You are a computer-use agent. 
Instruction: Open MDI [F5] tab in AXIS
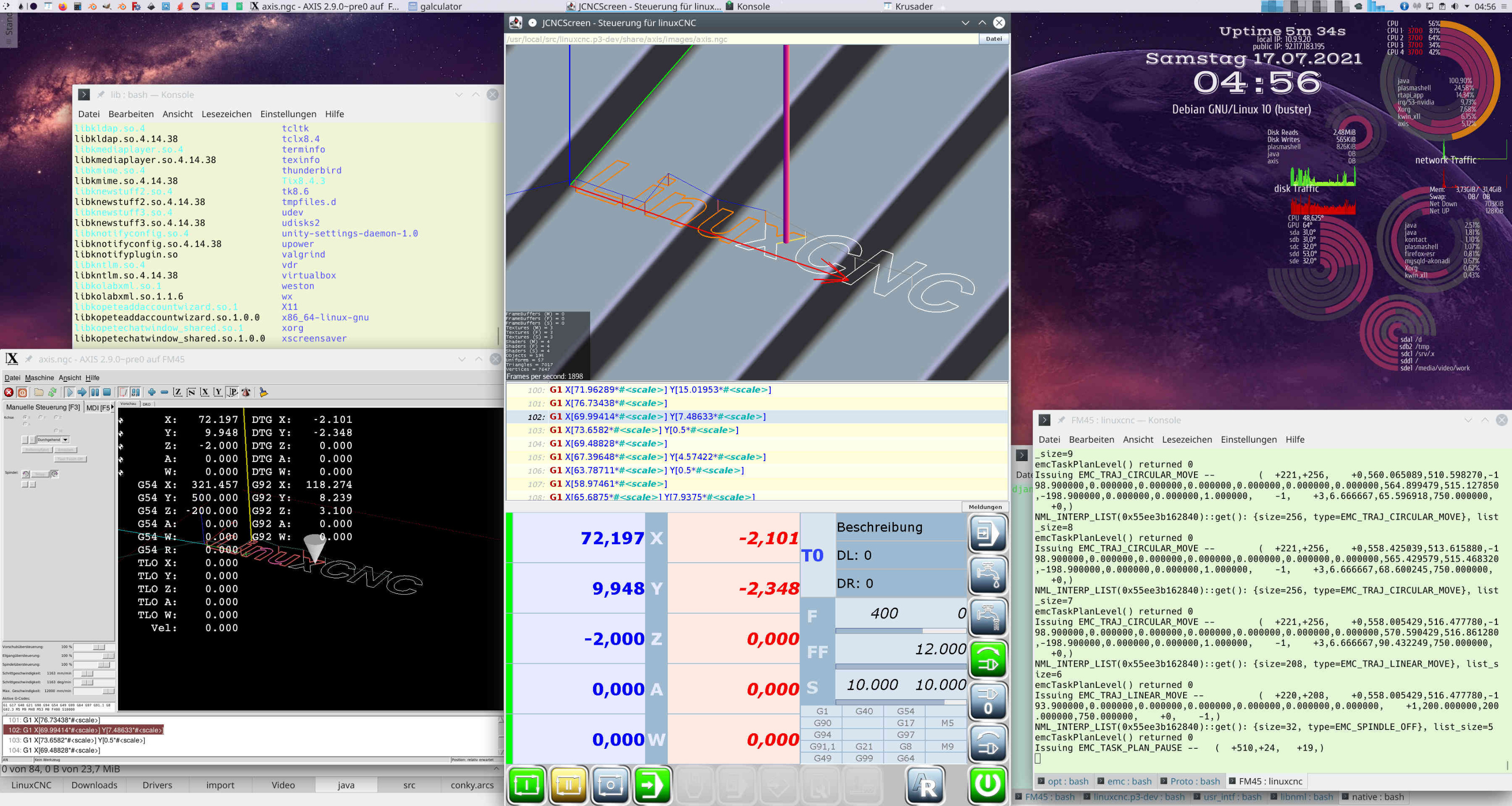point(97,407)
